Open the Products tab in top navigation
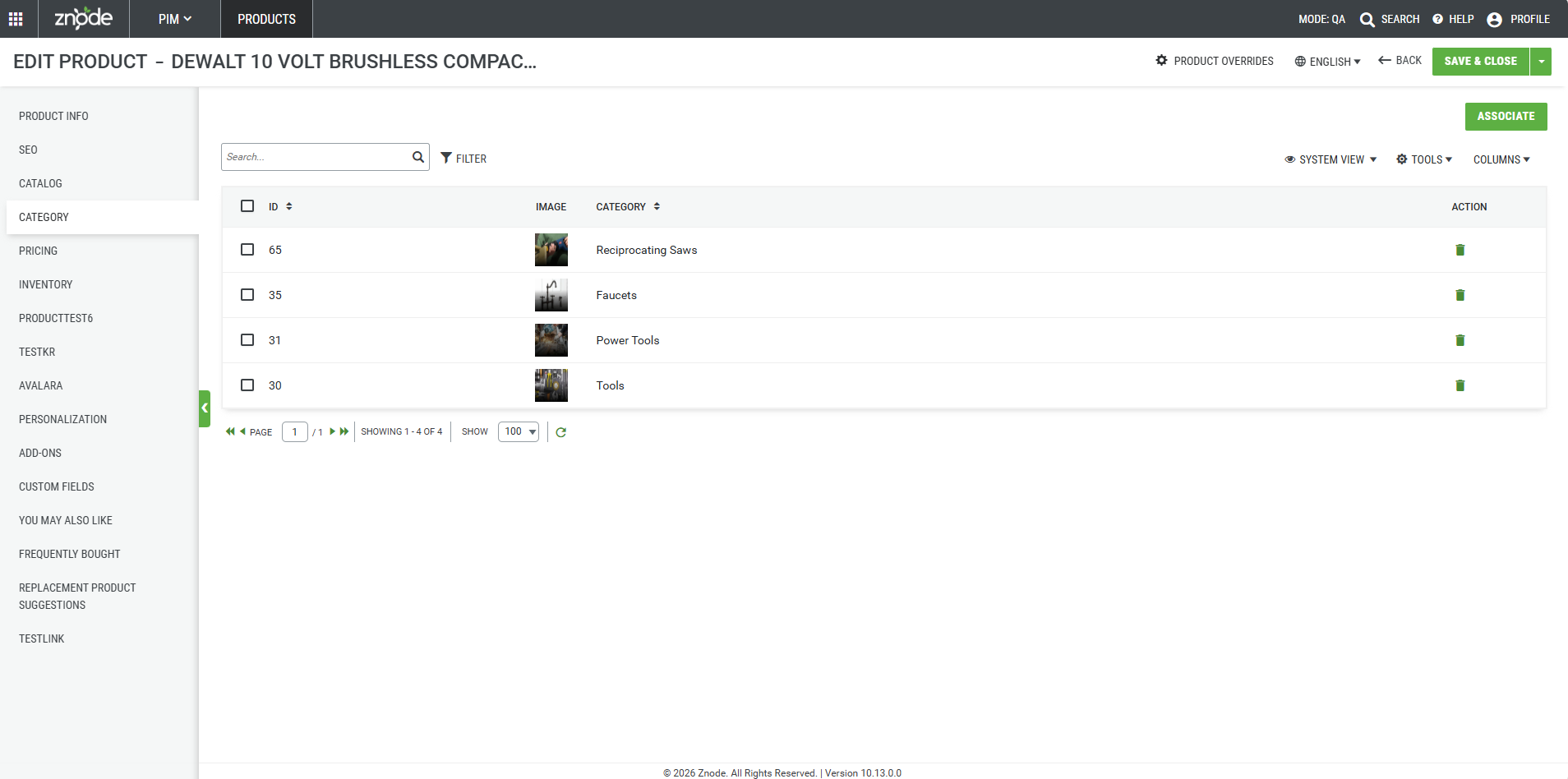The width and height of the screenshot is (1568, 779). click(267, 19)
